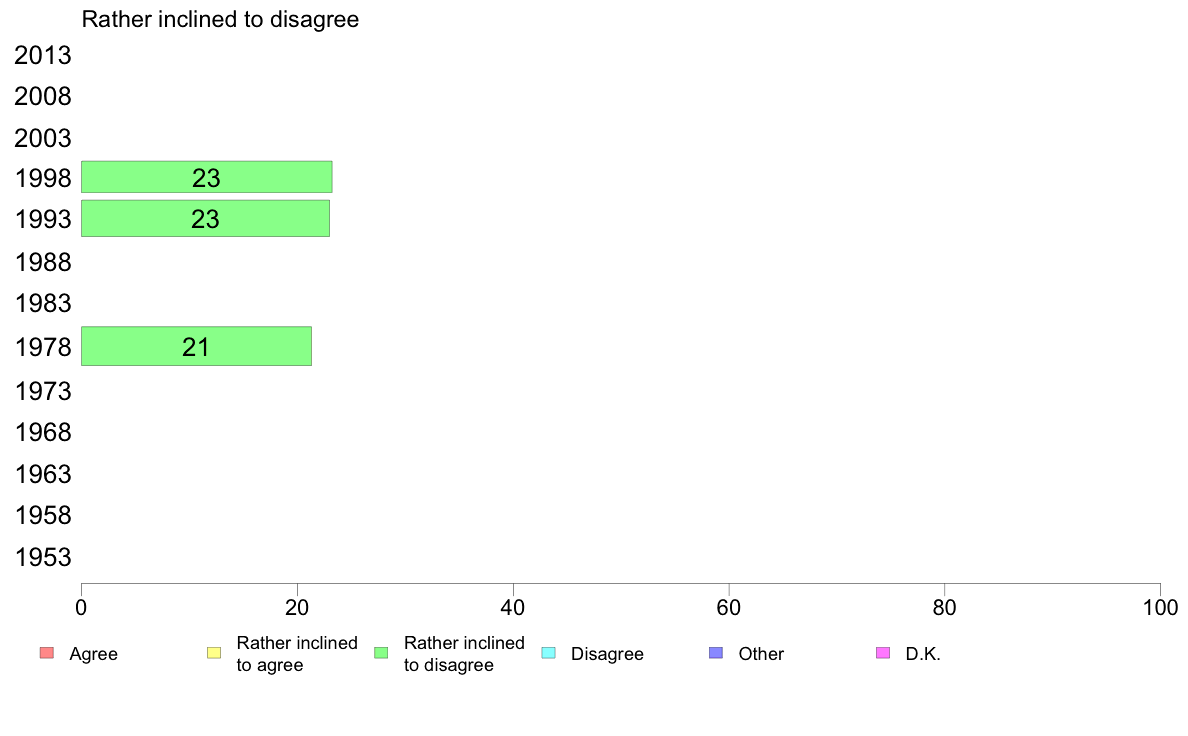The width and height of the screenshot is (1188, 736).
Task: Click the 1953 year label
Action: tap(42, 558)
